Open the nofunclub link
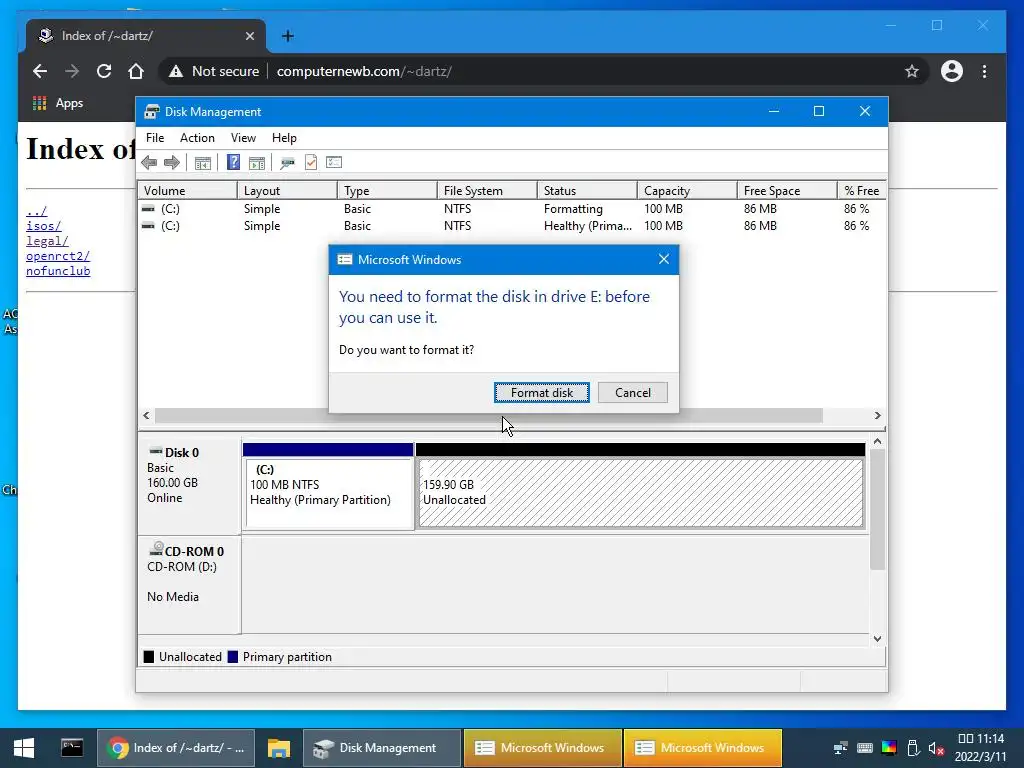Image resolution: width=1024 pixels, height=768 pixels. 58,271
